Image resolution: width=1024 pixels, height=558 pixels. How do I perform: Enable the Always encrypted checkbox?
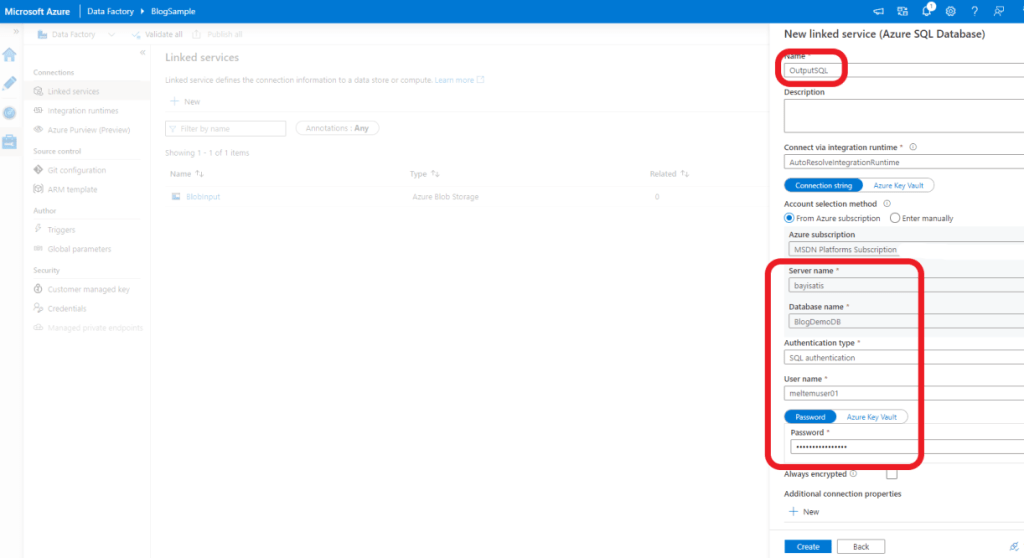click(x=891, y=474)
